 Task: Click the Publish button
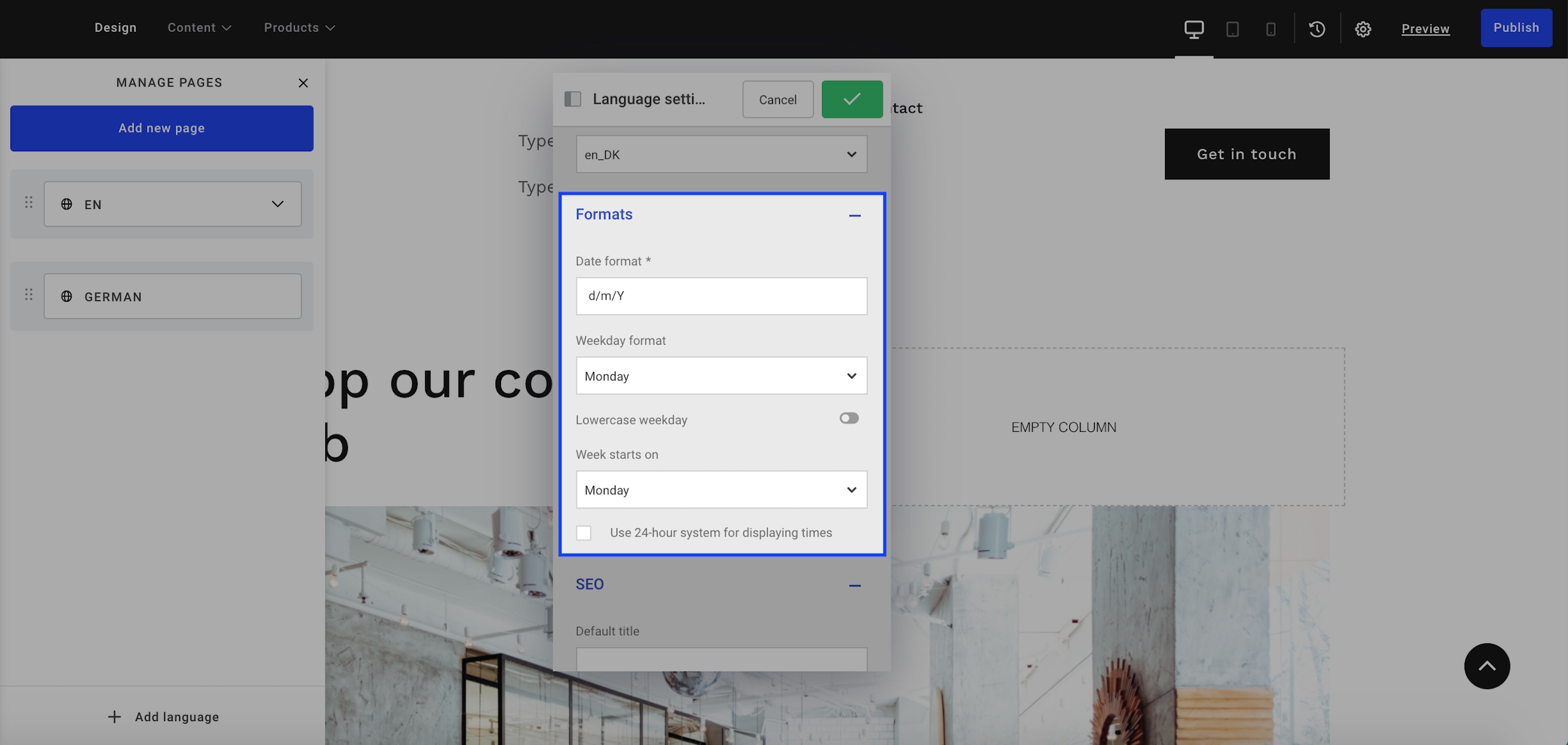click(1517, 28)
